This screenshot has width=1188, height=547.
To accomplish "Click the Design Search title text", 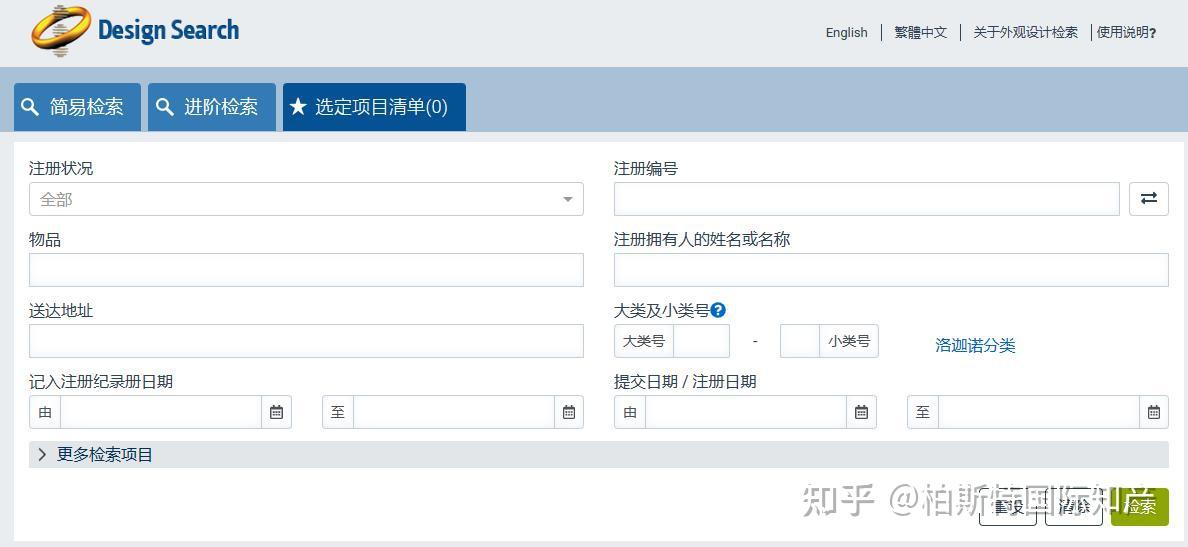I will [x=168, y=30].
